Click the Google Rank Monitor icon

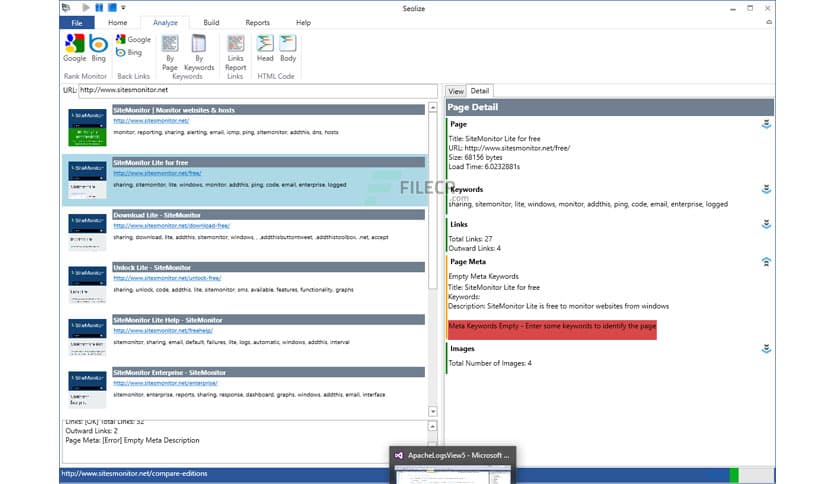74,46
